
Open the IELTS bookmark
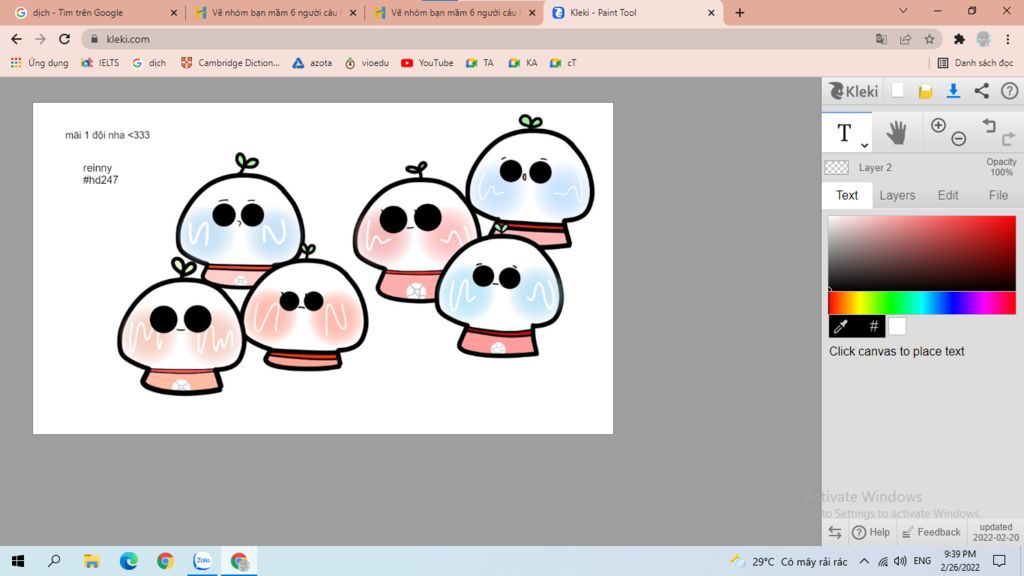[x=100, y=63]
